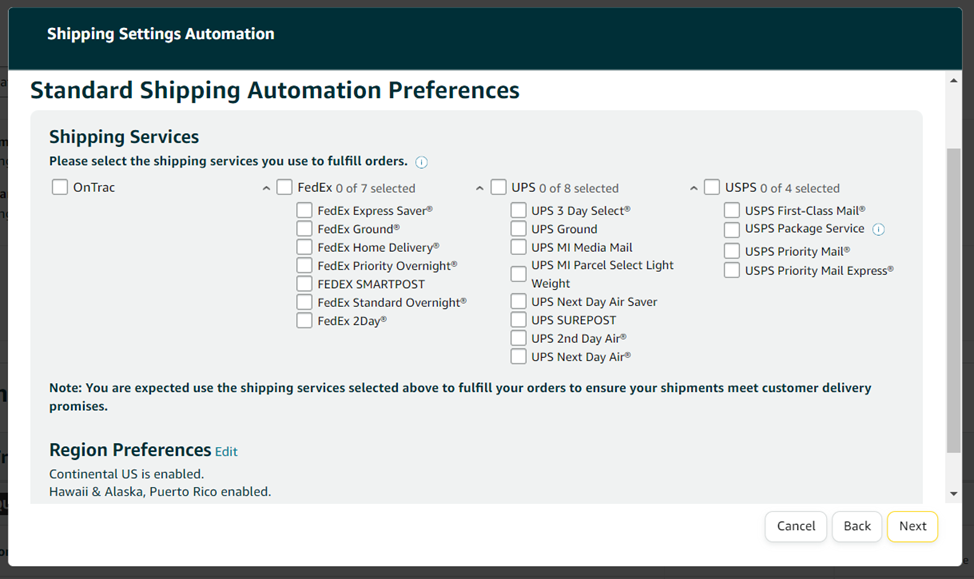Check USPS Priority Mail option
Screen dimensions: 974x579
(732, 251)
